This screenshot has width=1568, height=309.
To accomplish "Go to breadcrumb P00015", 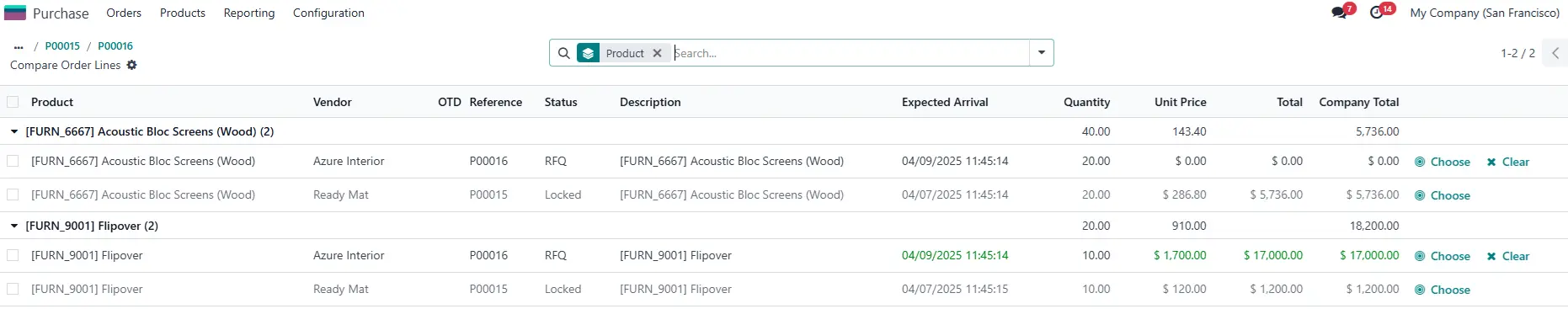I will point(62,46).
